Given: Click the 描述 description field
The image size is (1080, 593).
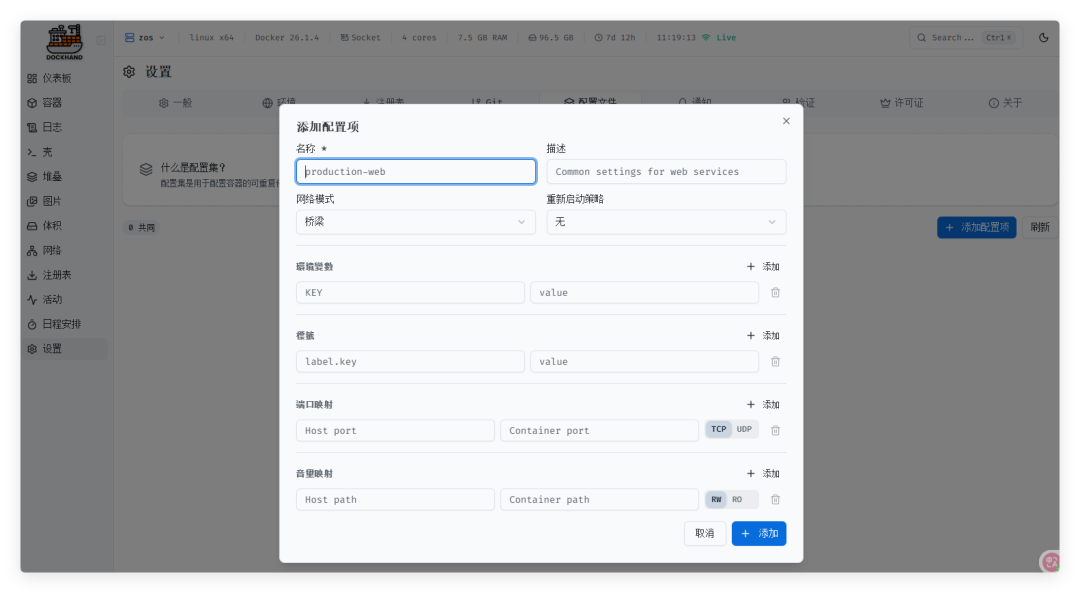Looking at the screenshot, I should (x=666, y=171).
